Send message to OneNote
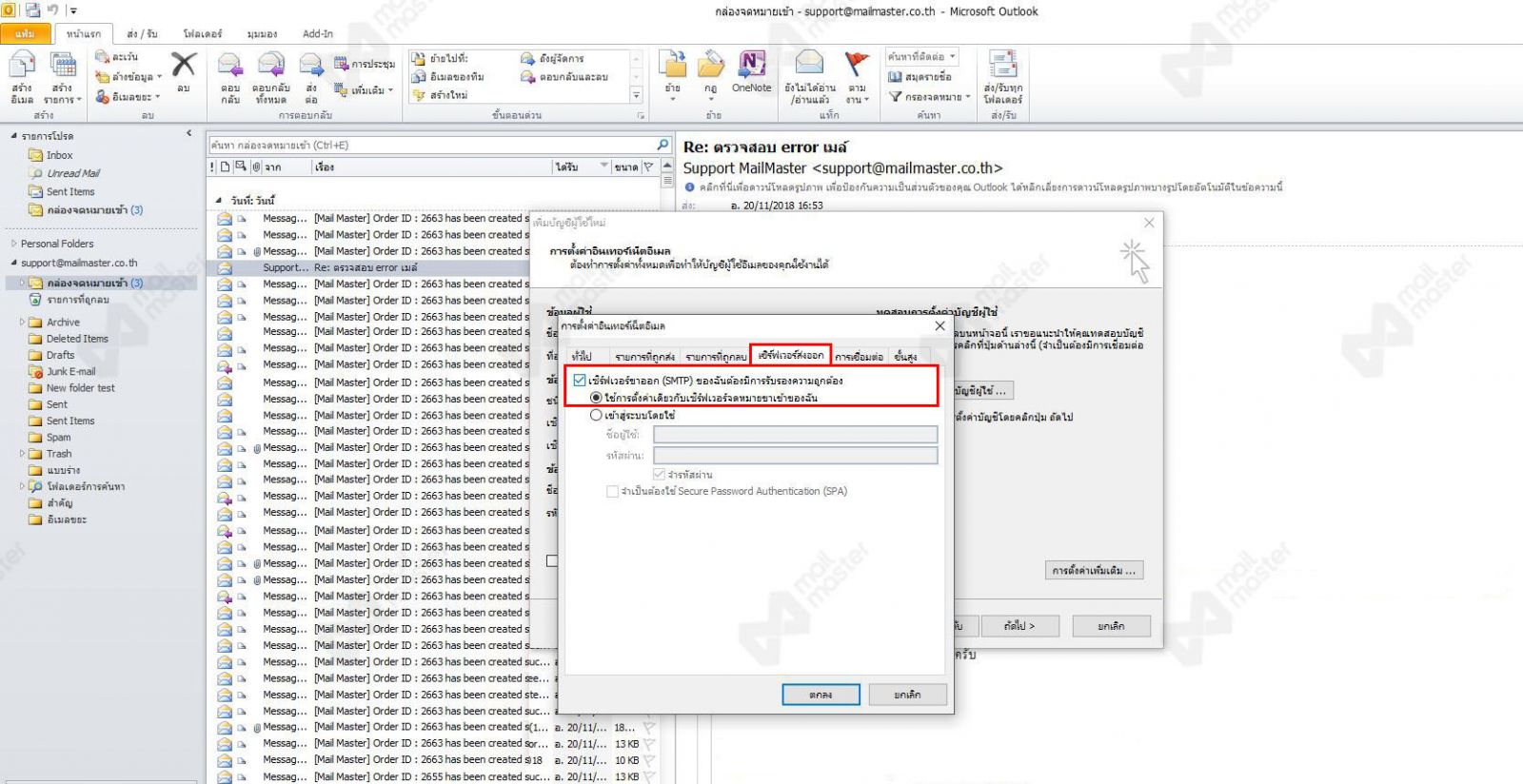 pos(752,71)
